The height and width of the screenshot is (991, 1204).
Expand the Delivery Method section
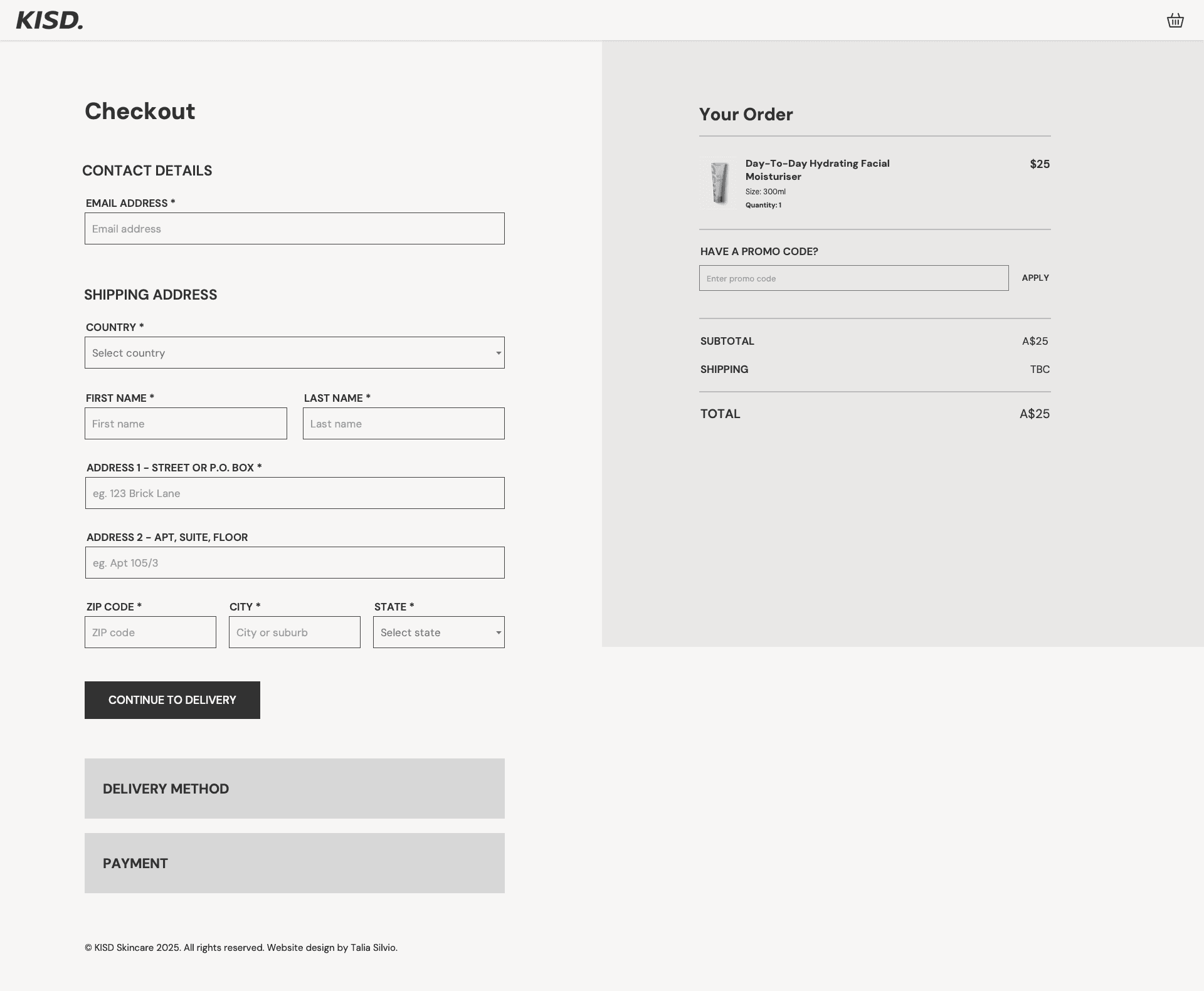tap(294, 789)
